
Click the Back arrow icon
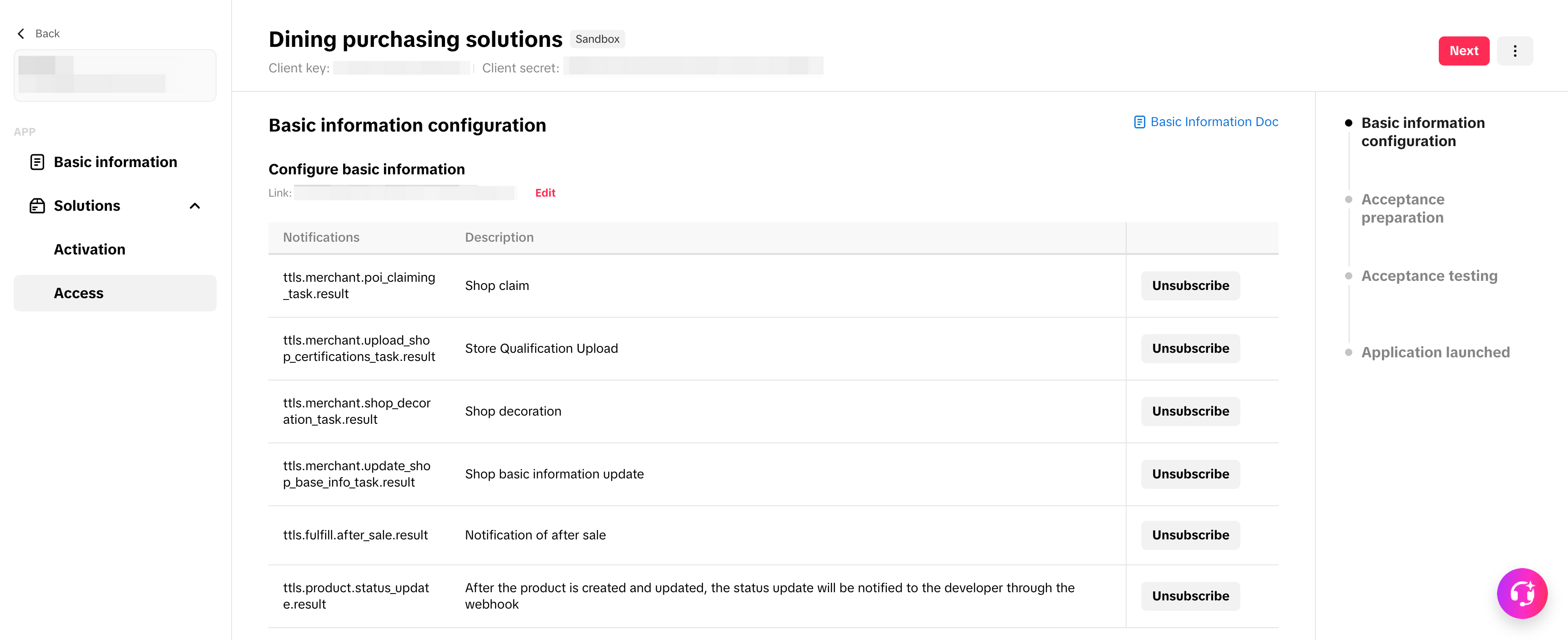coord(21,34)
